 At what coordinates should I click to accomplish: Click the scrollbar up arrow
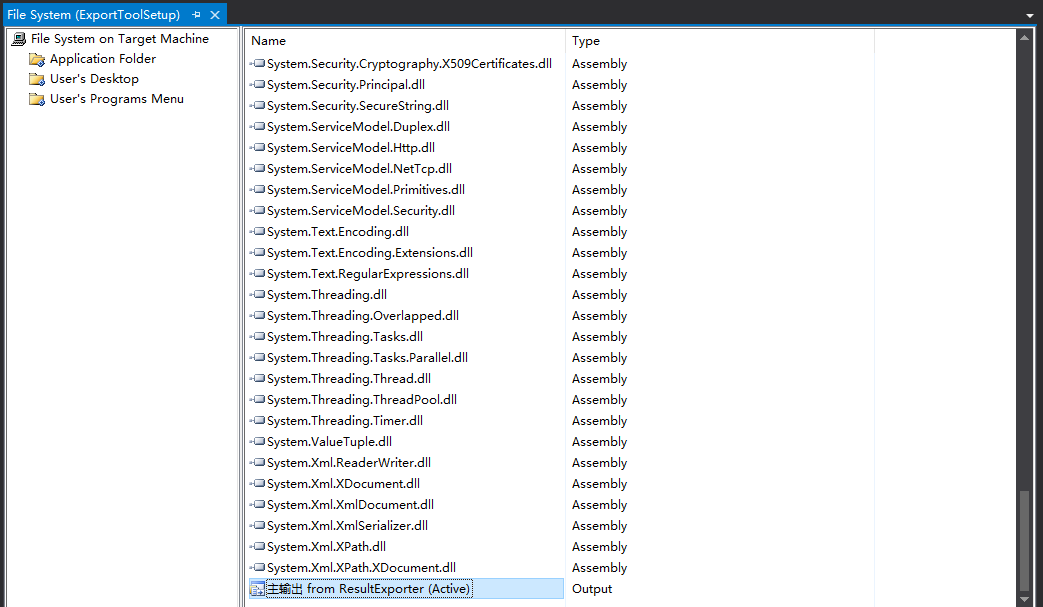pyautogui.click(x=1025, y=38)
